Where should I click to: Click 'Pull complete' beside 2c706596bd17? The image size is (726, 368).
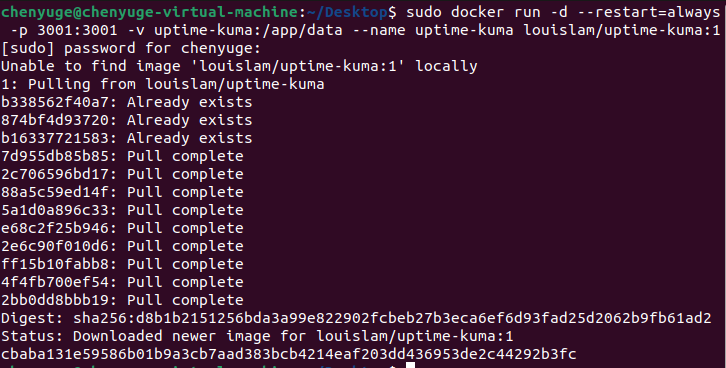point(185,175)
